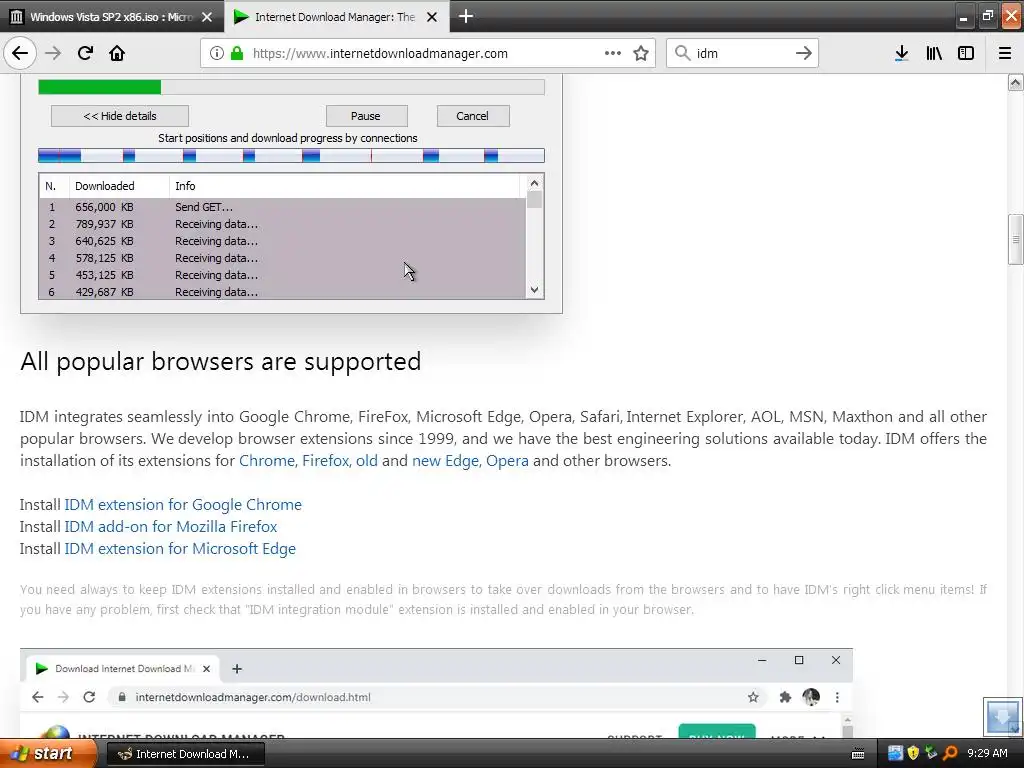Click the Chrome screenshot thumbnail image

point(436,693)
